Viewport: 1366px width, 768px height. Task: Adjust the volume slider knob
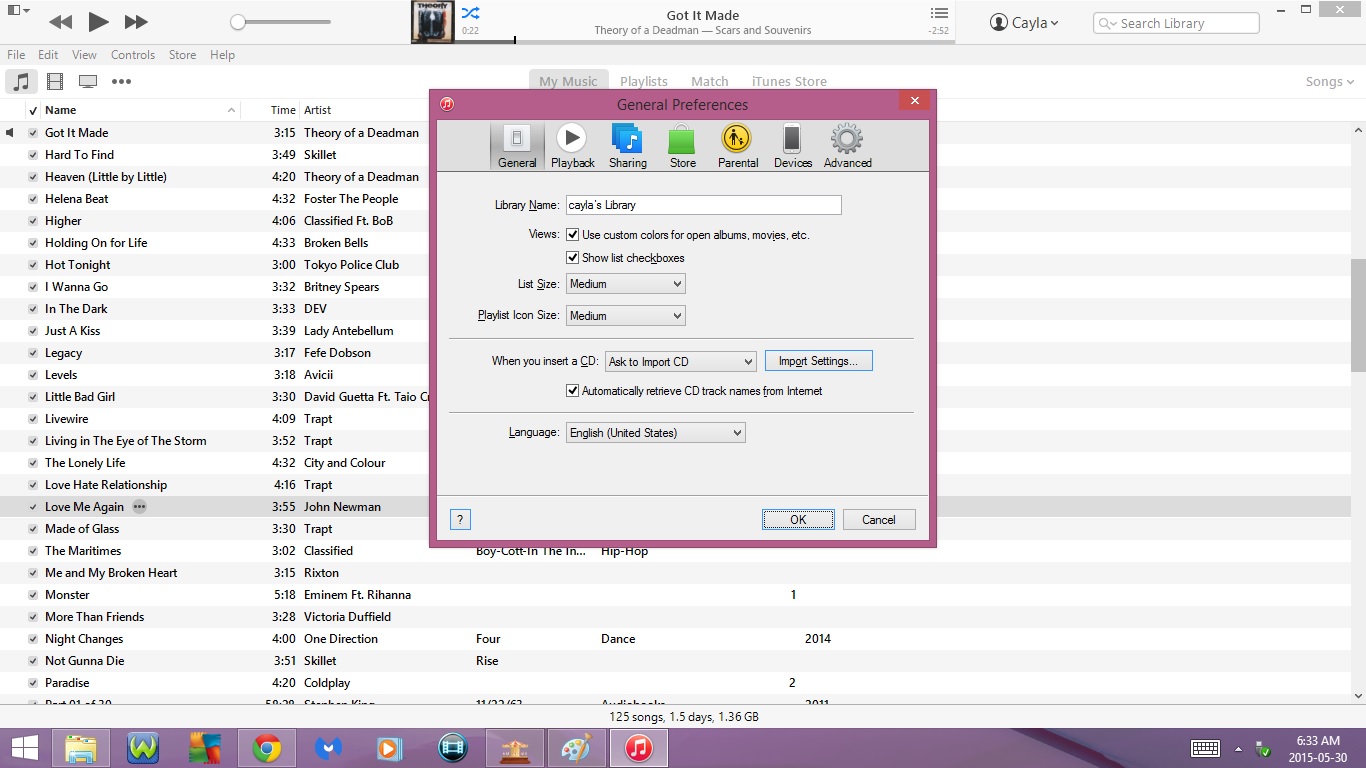[238, 22]
